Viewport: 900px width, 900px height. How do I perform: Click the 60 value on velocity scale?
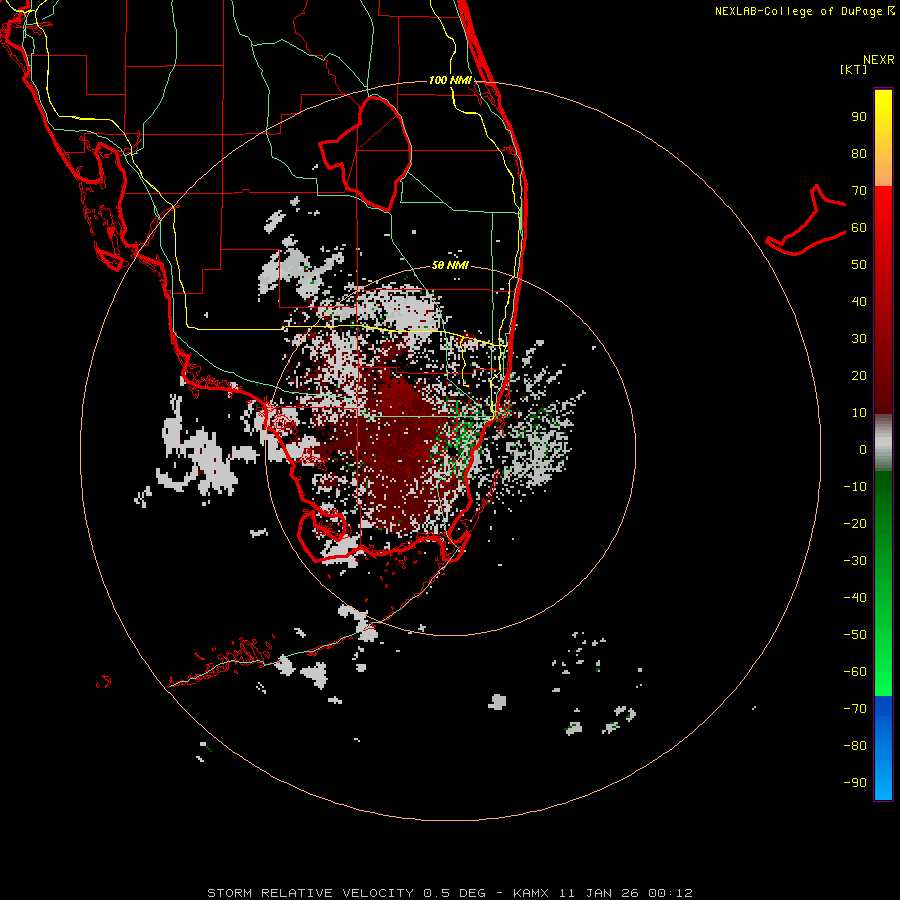pos(859,227)
